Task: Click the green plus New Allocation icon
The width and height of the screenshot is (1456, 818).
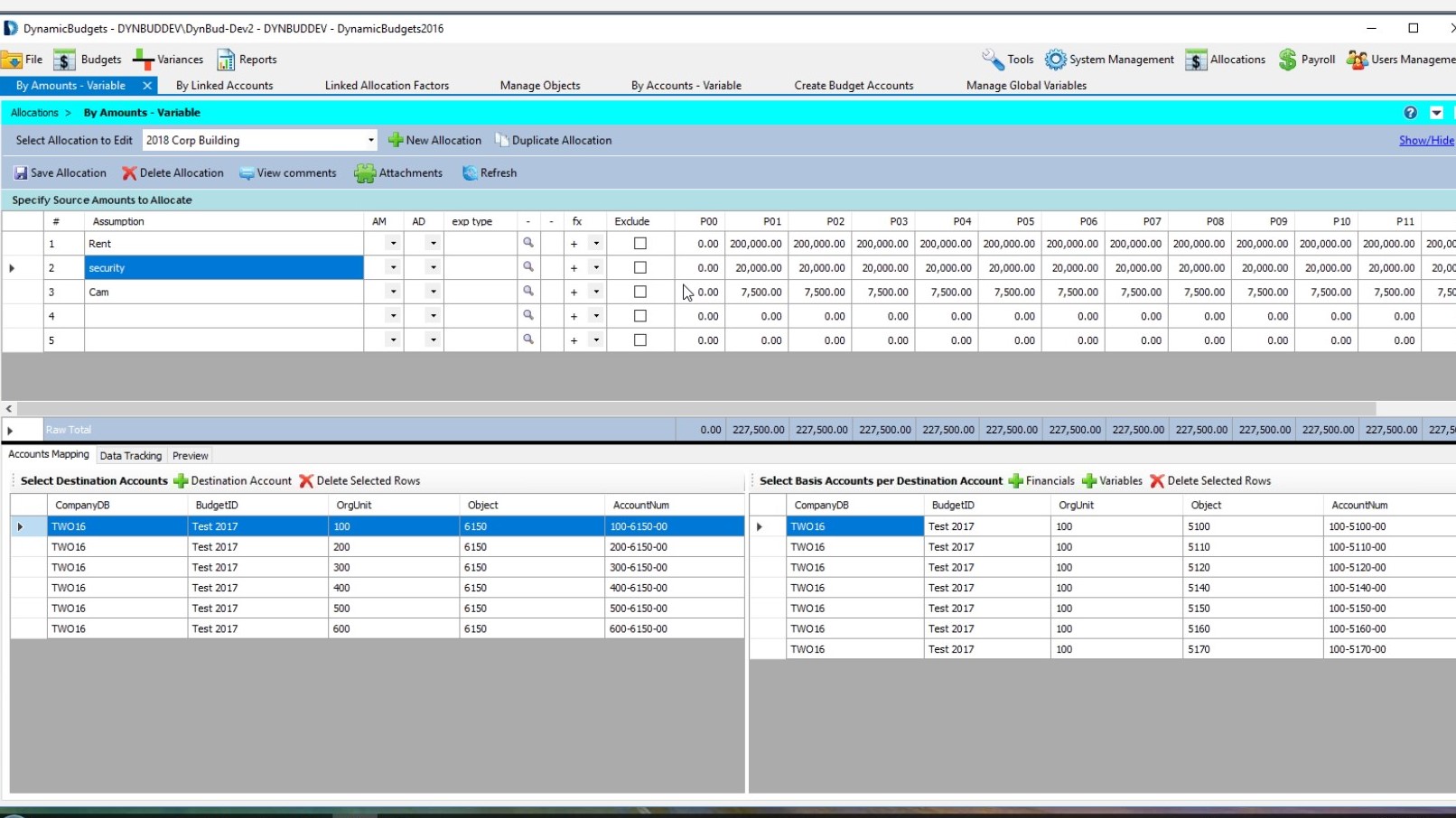Action: [395, 141]
